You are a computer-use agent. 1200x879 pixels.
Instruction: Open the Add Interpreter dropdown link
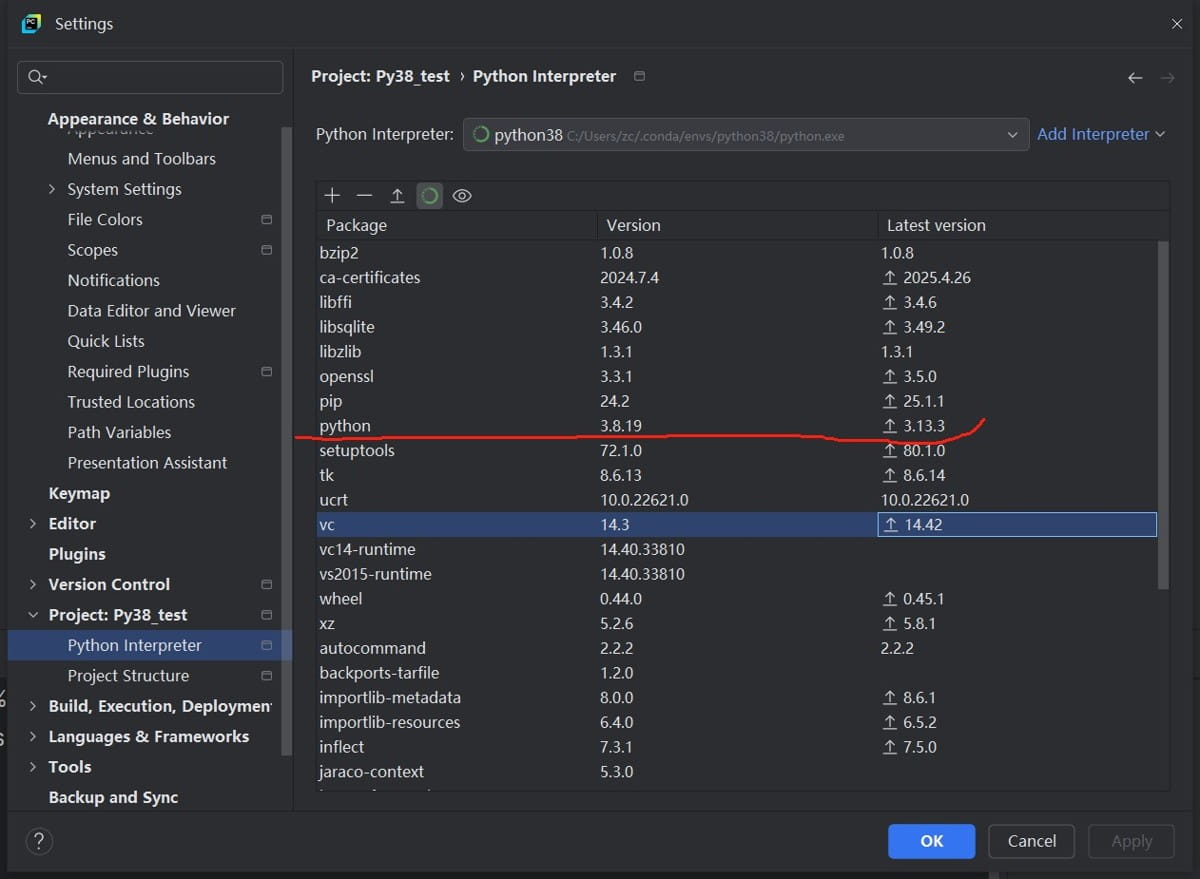(x=1101, y=134)
